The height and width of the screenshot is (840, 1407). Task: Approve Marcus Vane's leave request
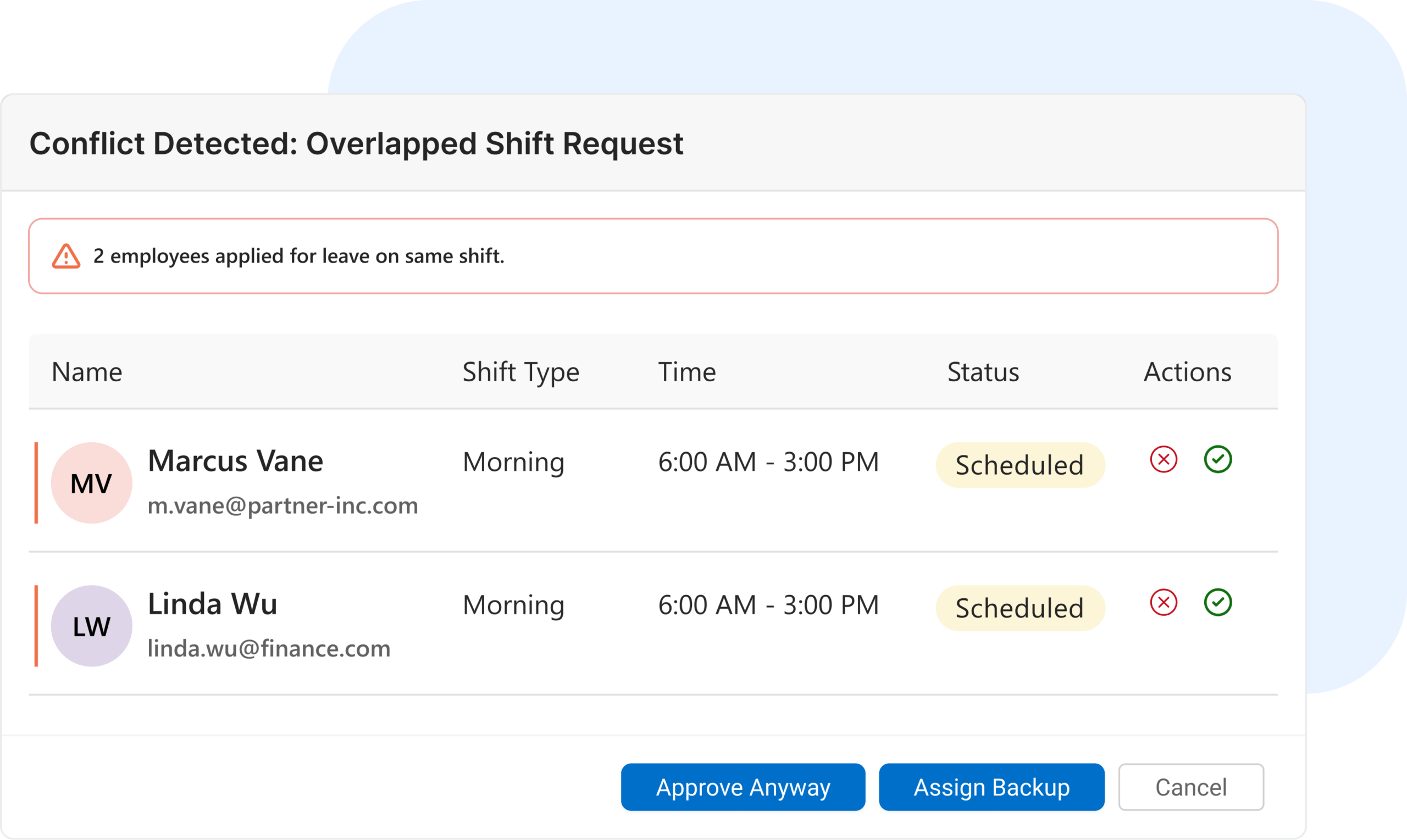[1217, 459]
